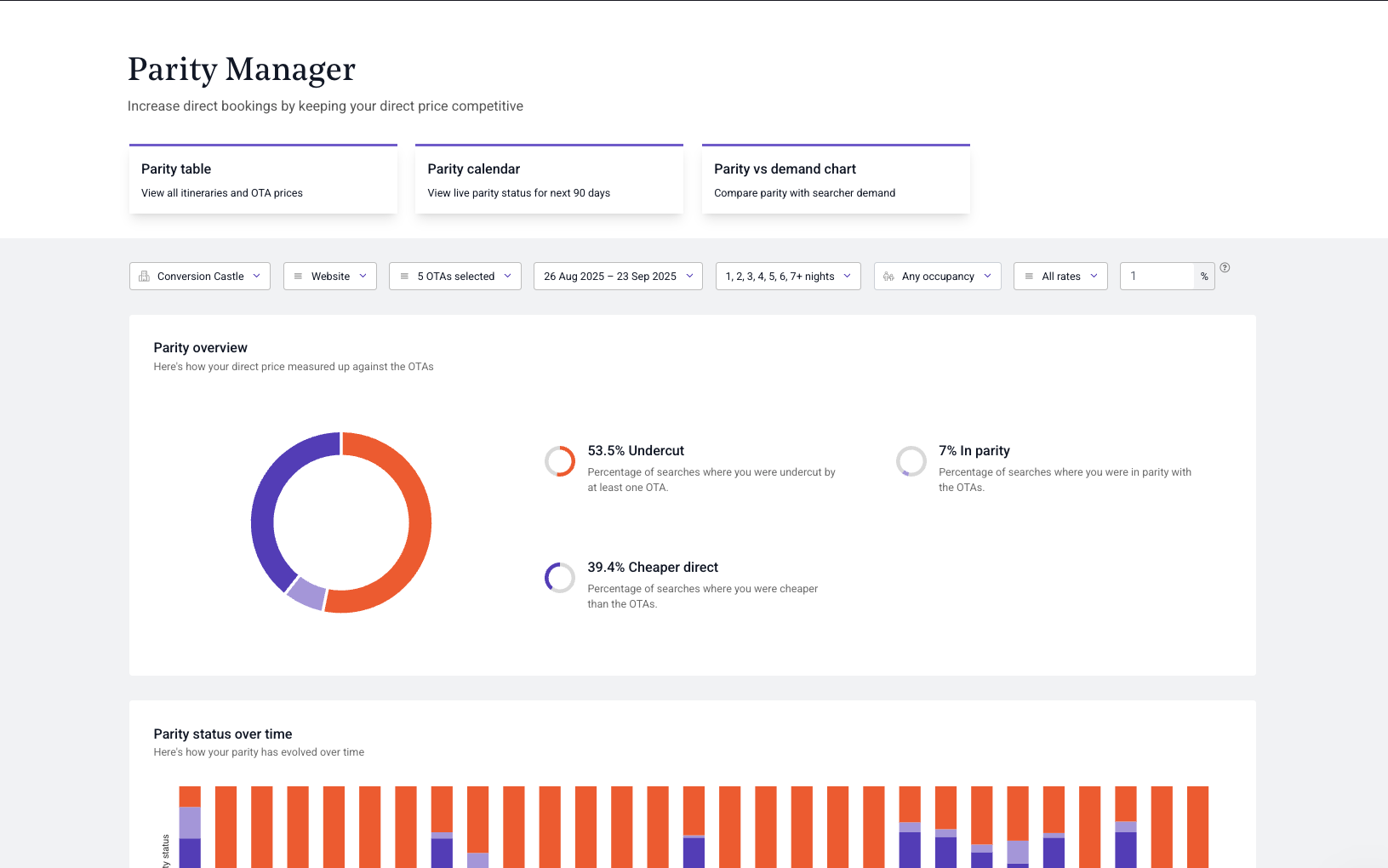This screenshot has height=868, width=1388.
Task: Click the 'undercut by at least one OTA' description
Action: tap(711, 480)
